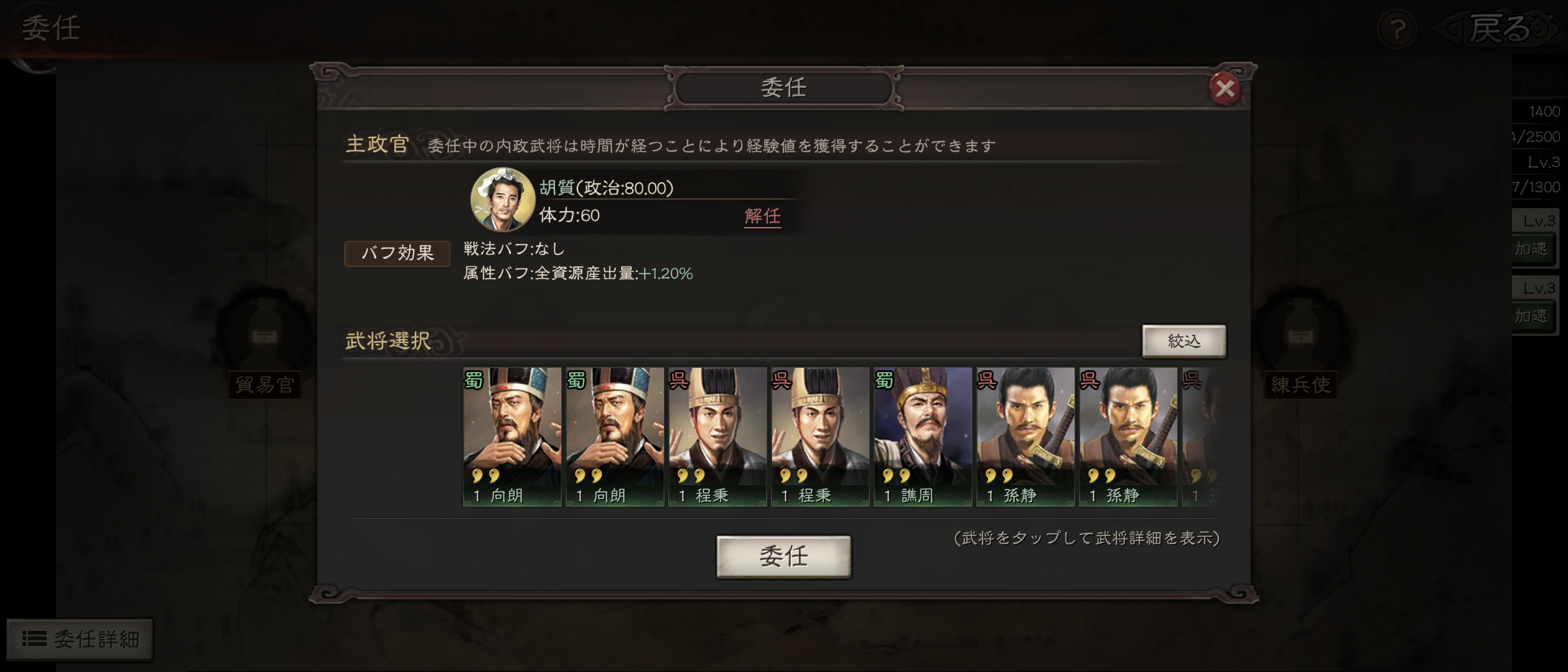Screen dimensions: 1568x672
Task: Click the 胡質 round portrait icon
Action: pyautogui.click(x=503, y=199)
